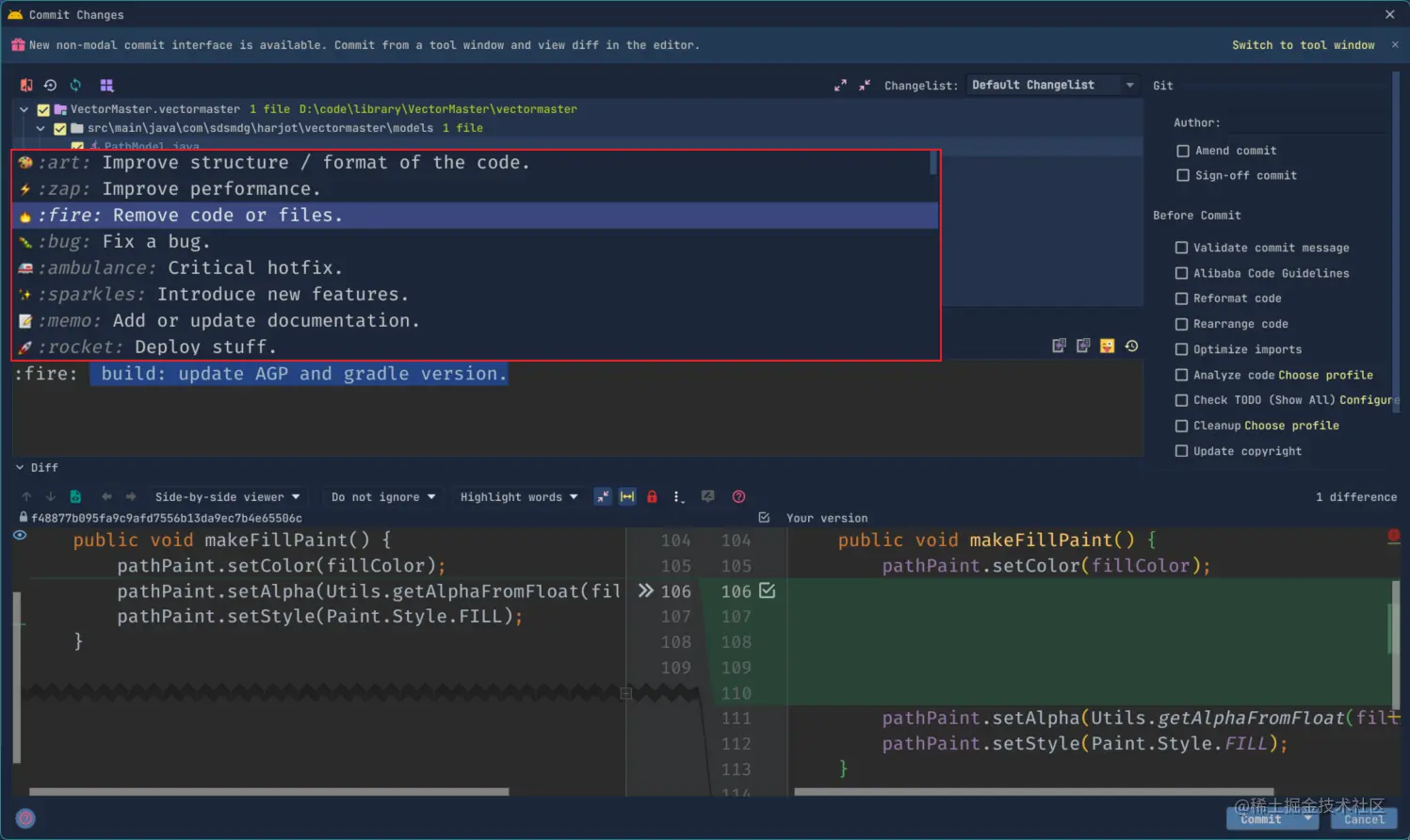The image size is (1410, 840).
Task: Click the second commit template icon
Action: pyautogui.click(x=1083, y=347)
